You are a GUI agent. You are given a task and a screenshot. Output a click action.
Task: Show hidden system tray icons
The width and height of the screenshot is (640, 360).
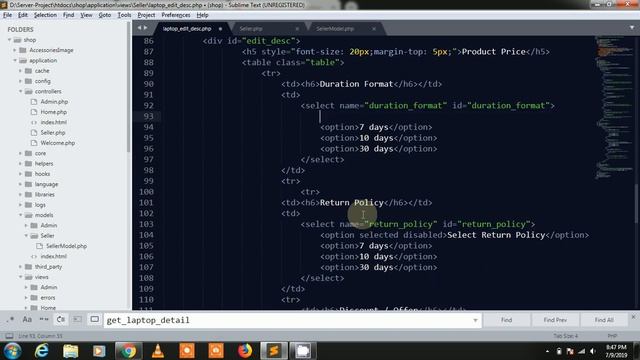point(547,351)
